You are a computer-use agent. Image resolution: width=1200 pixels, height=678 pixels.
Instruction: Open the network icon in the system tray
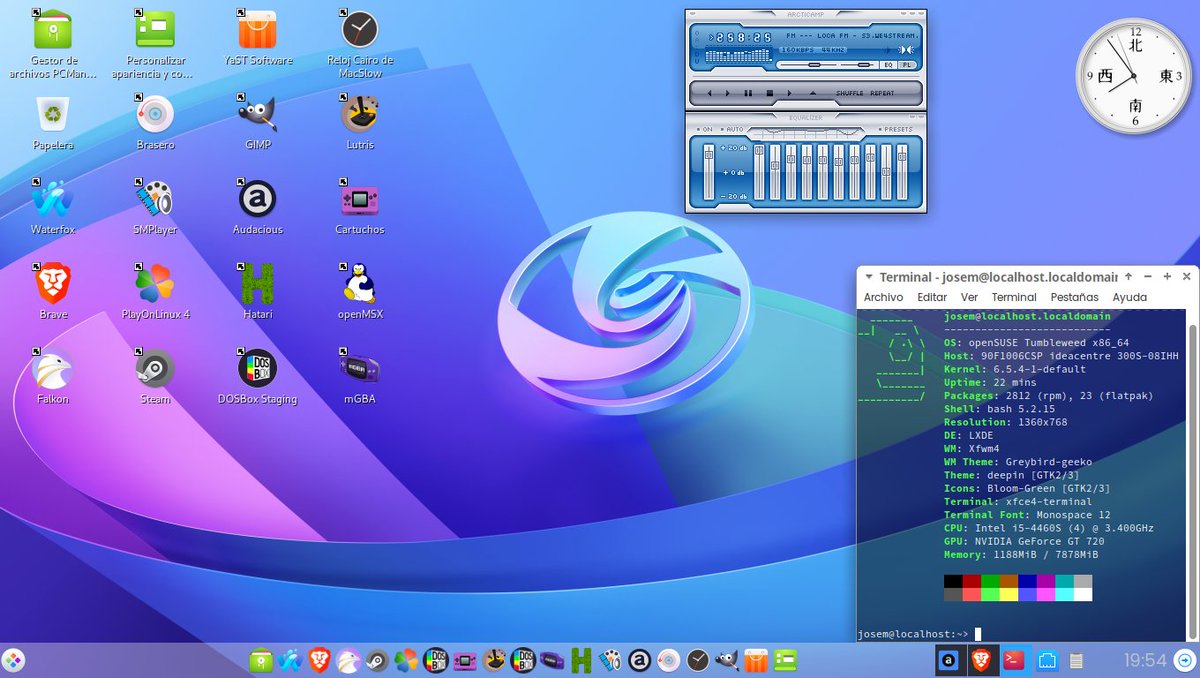[x=1048, y=660]
